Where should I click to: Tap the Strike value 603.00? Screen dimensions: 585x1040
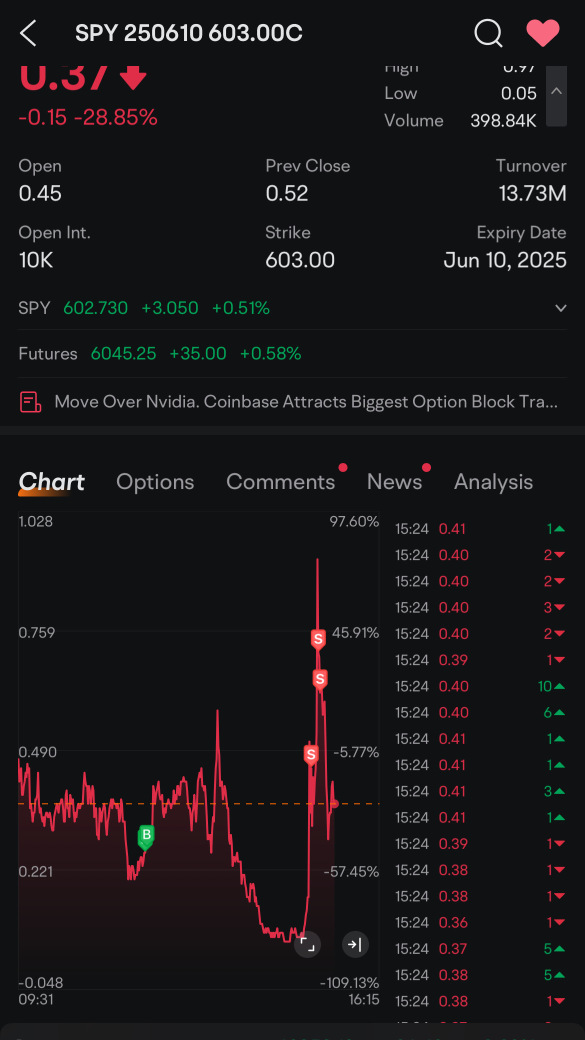300,261
